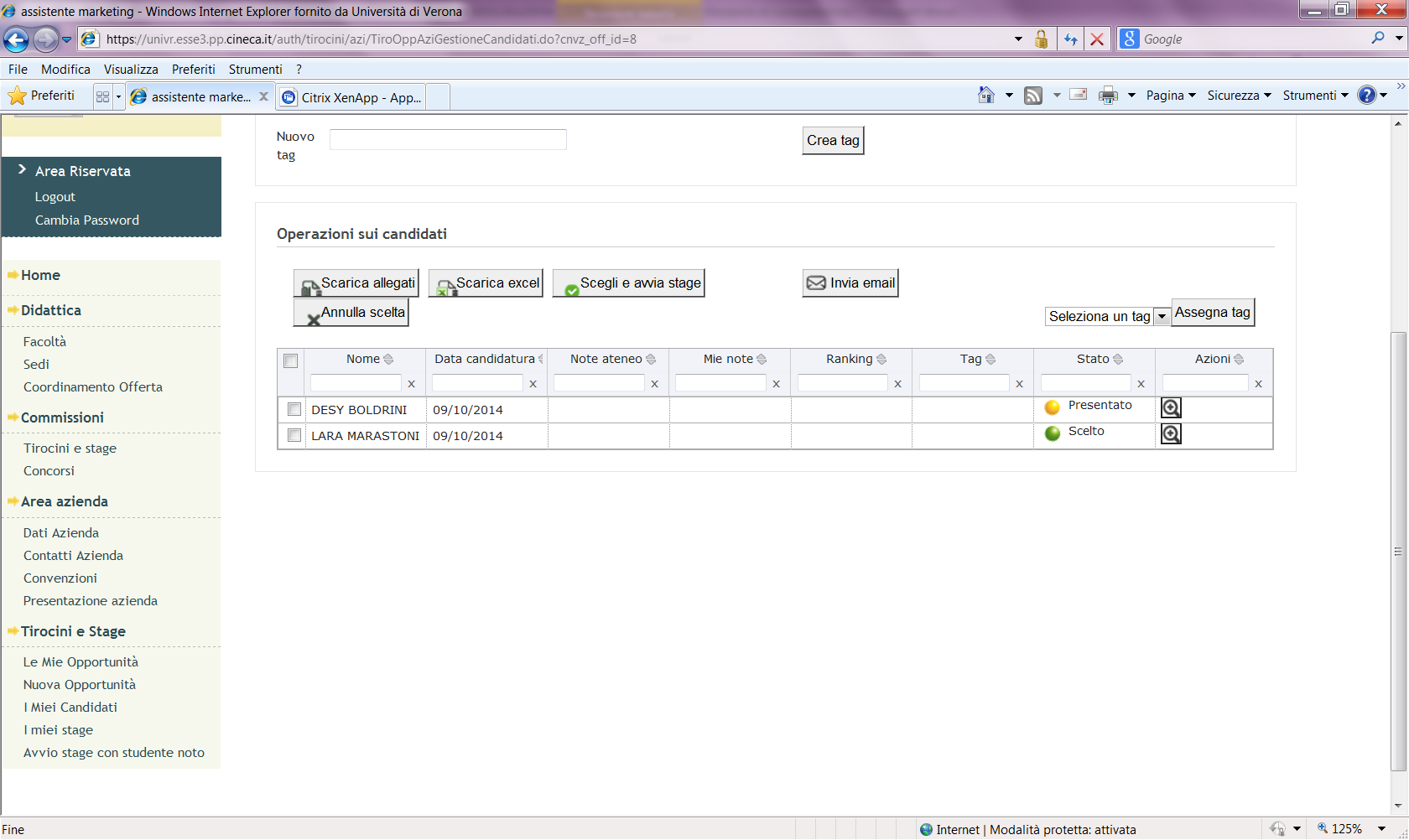View details of LARA MARASTONI candidate
Viewport: 1409px width, 840px height.
(x=1171, y=433)
